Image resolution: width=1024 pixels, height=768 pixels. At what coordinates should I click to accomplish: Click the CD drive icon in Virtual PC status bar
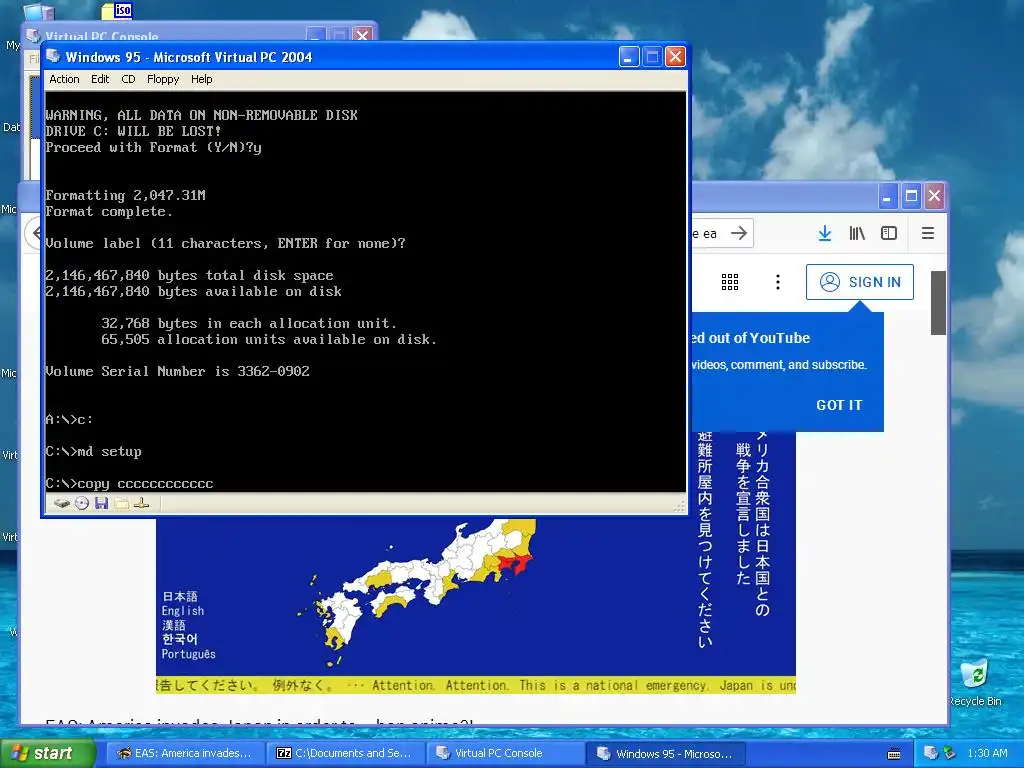(82, 503)
